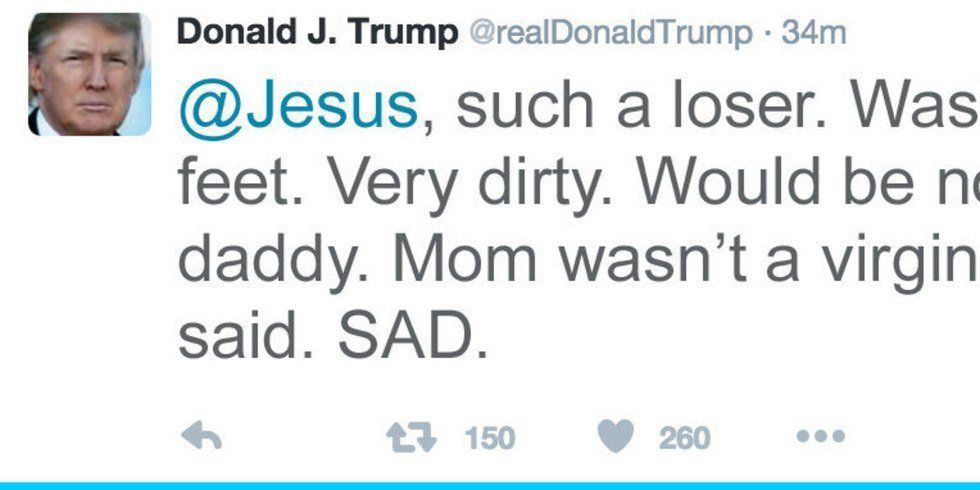
Task: Click the like count of 260
Action: [684, 438]
